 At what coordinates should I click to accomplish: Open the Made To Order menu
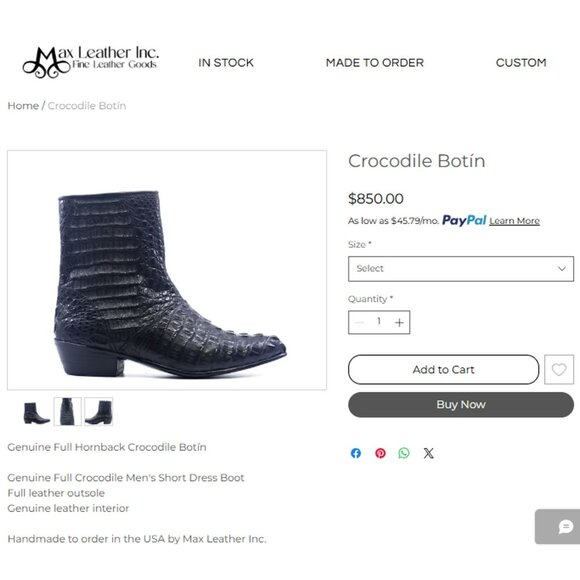375,63
